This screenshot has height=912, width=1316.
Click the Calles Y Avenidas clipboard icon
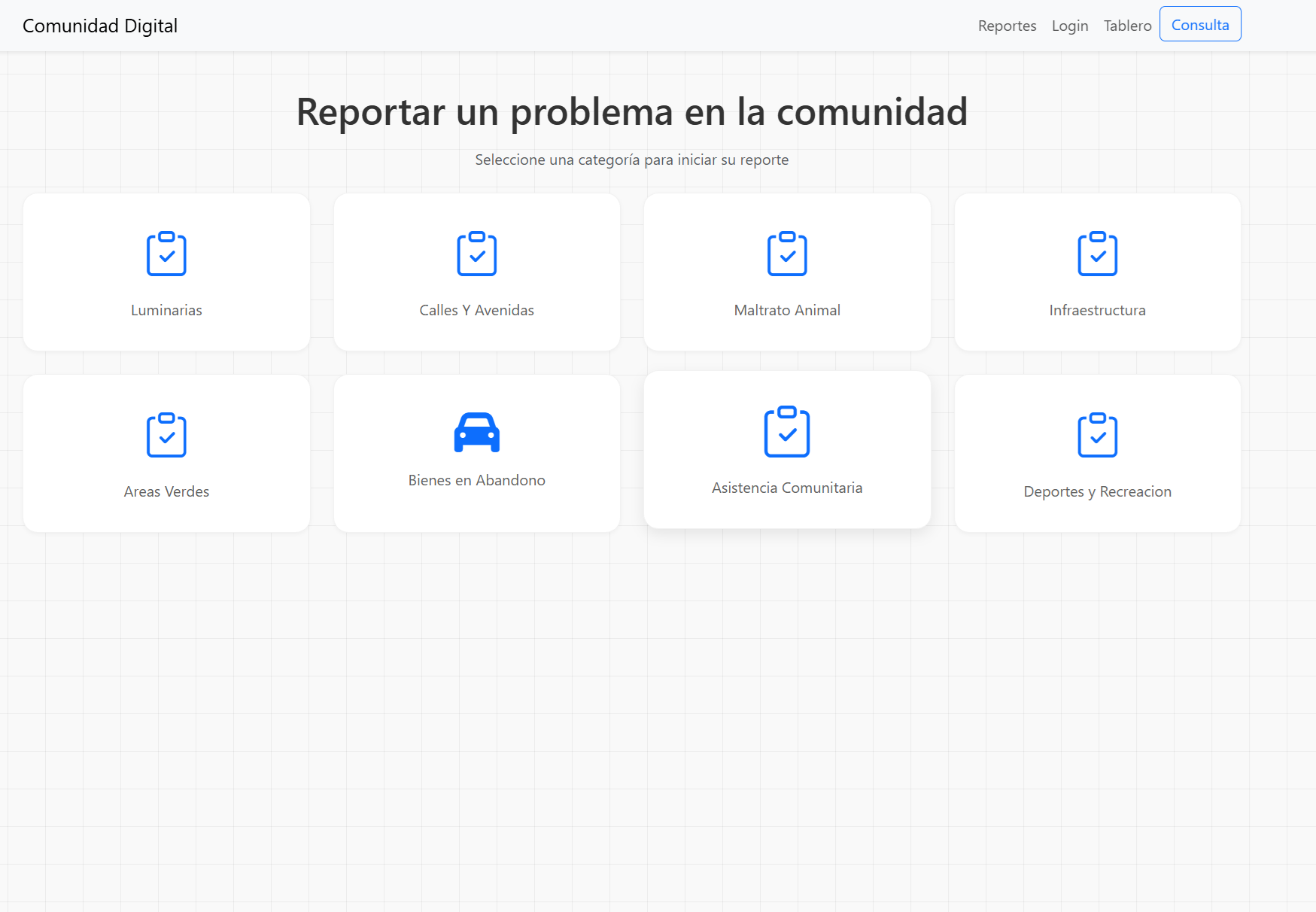tap(476, 254)
